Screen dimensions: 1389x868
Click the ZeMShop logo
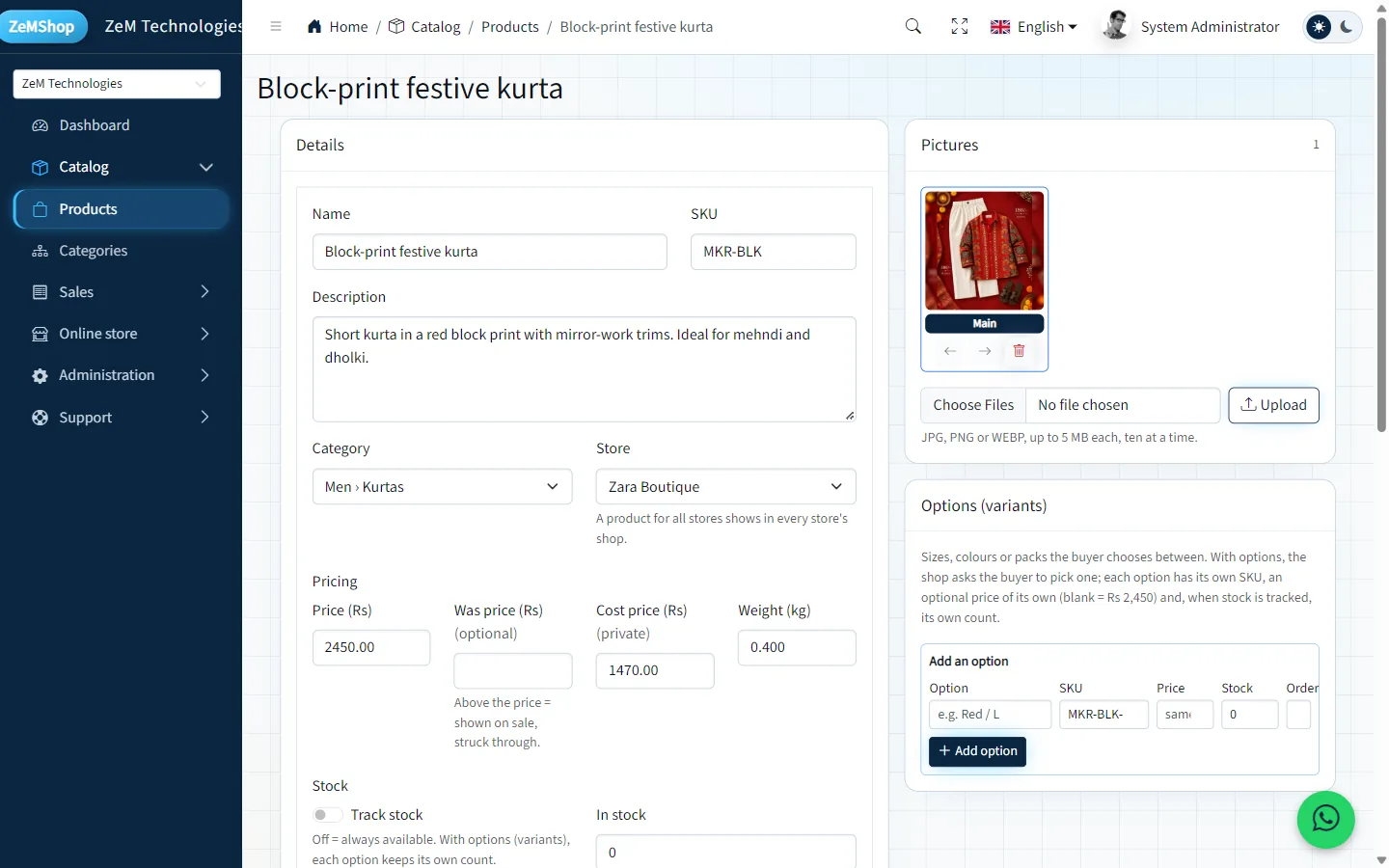coord(42,27)
